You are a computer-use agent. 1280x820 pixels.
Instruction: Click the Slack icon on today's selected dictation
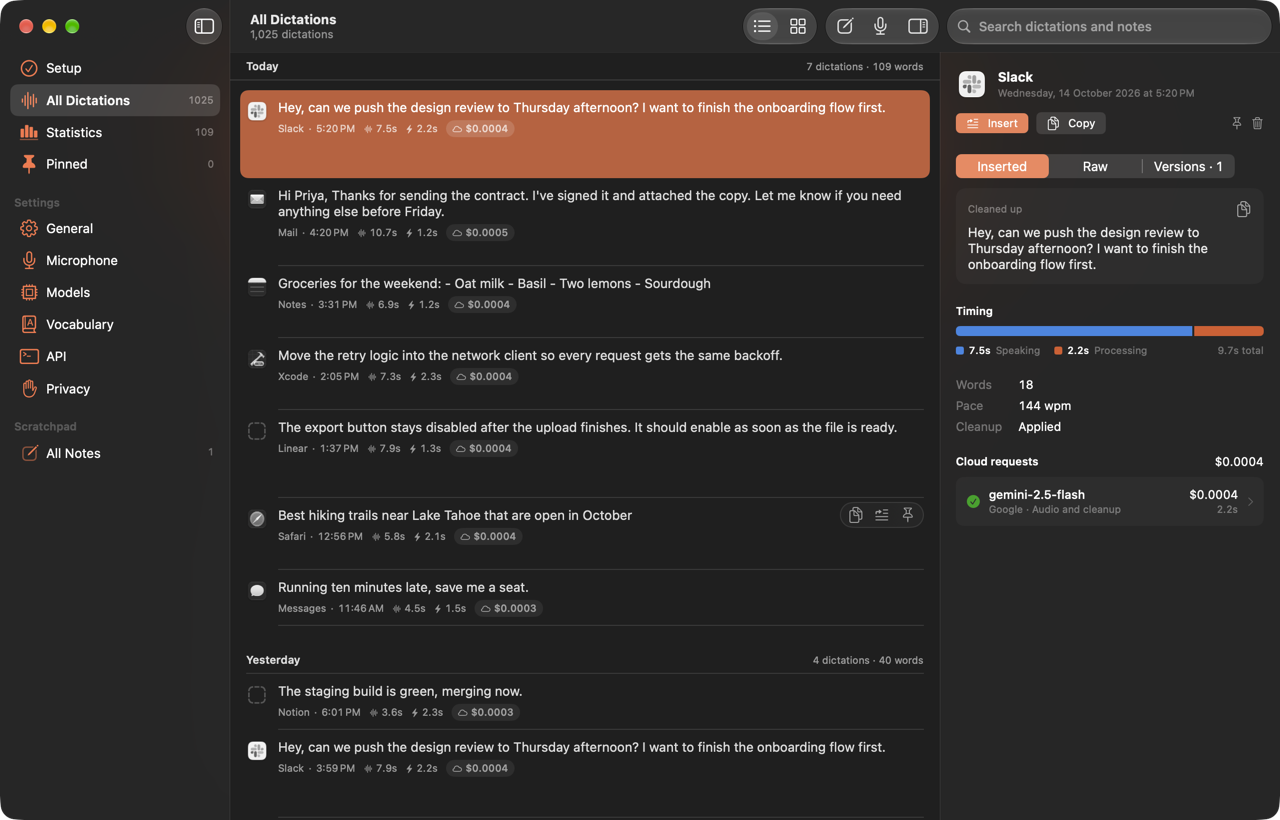tap(257, 111)
